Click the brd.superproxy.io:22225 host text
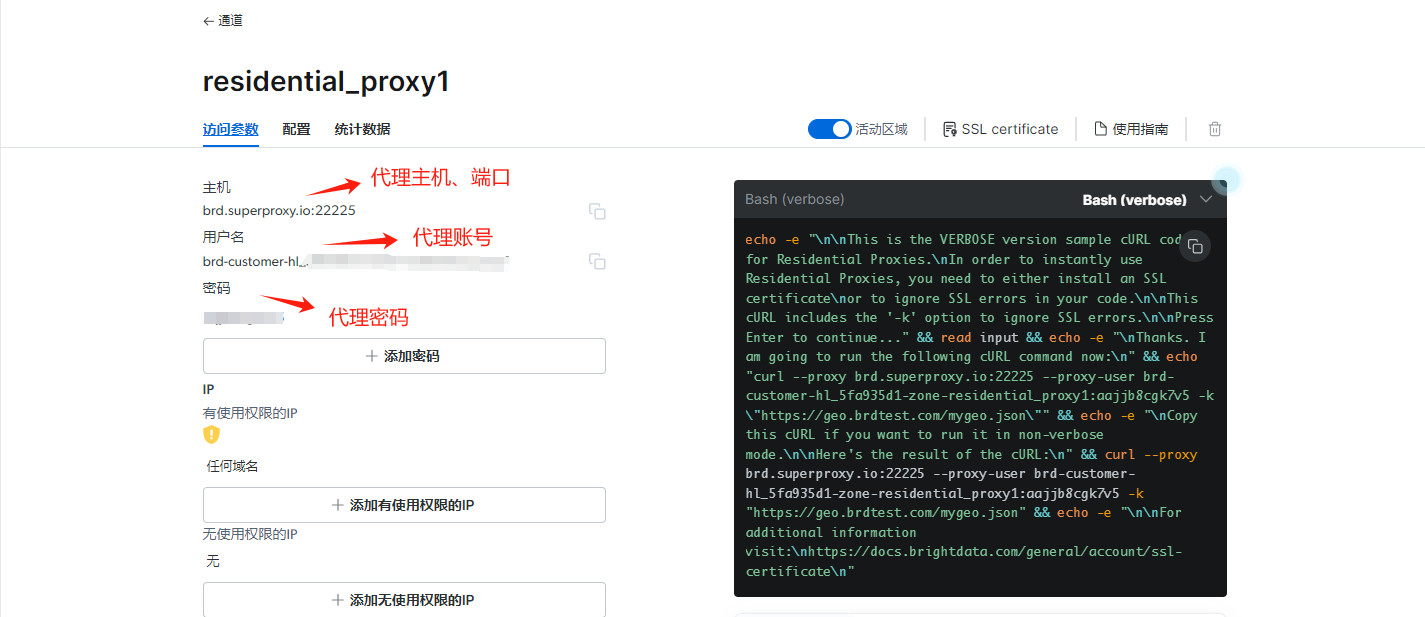The image size is (1425, 617). 279,211
